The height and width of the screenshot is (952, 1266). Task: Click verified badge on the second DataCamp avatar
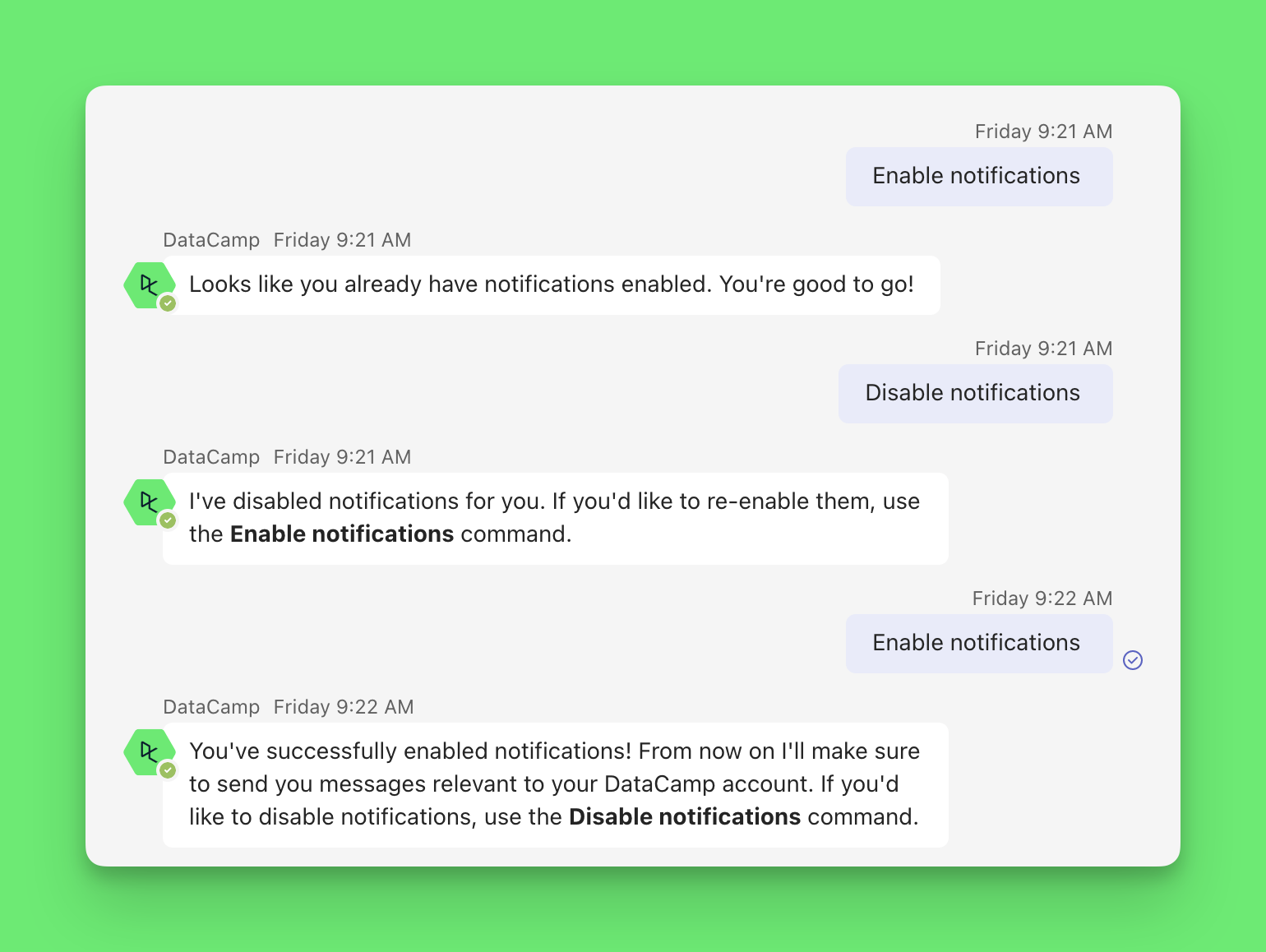point(168,520)
